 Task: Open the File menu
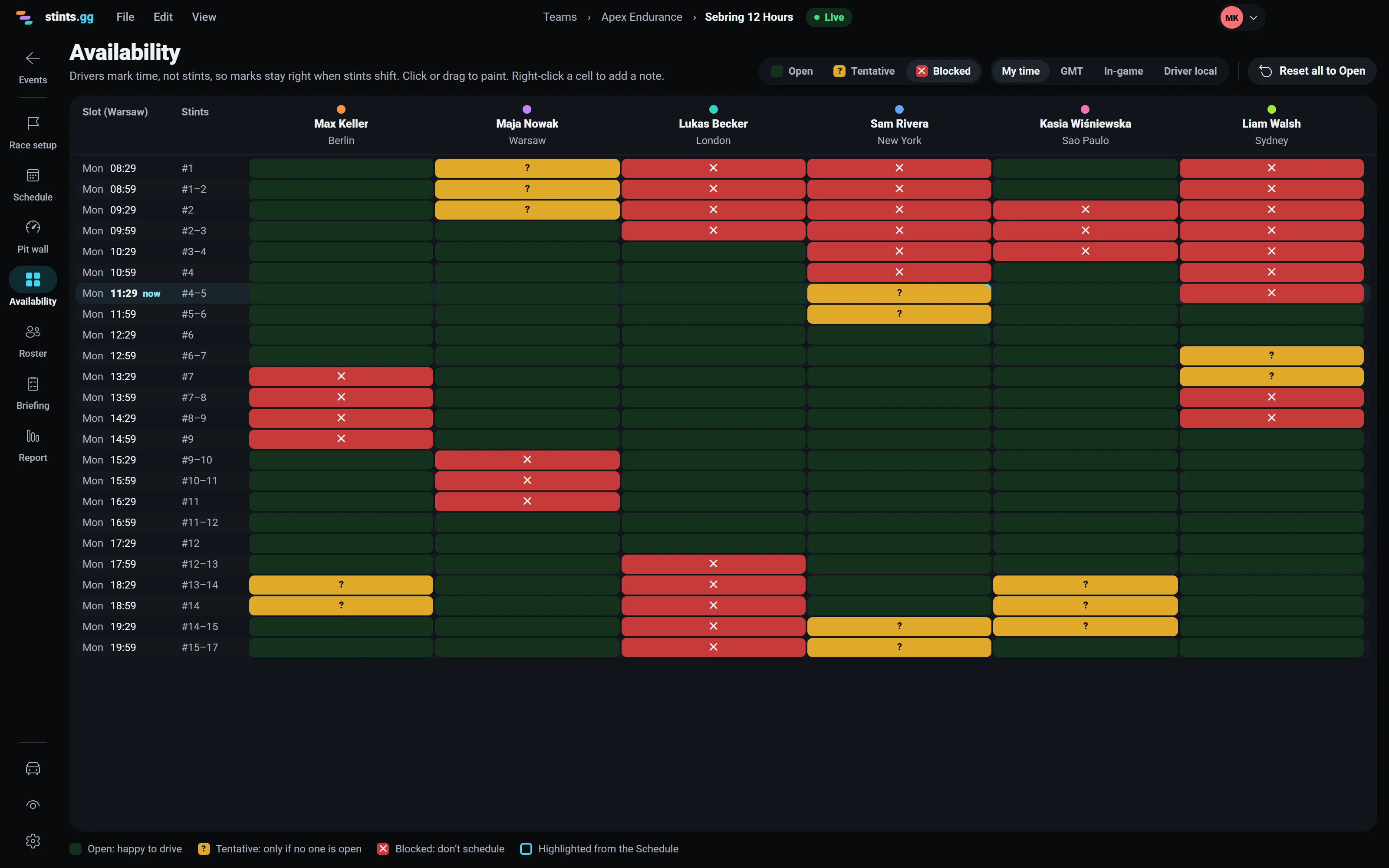click(125, 17)
